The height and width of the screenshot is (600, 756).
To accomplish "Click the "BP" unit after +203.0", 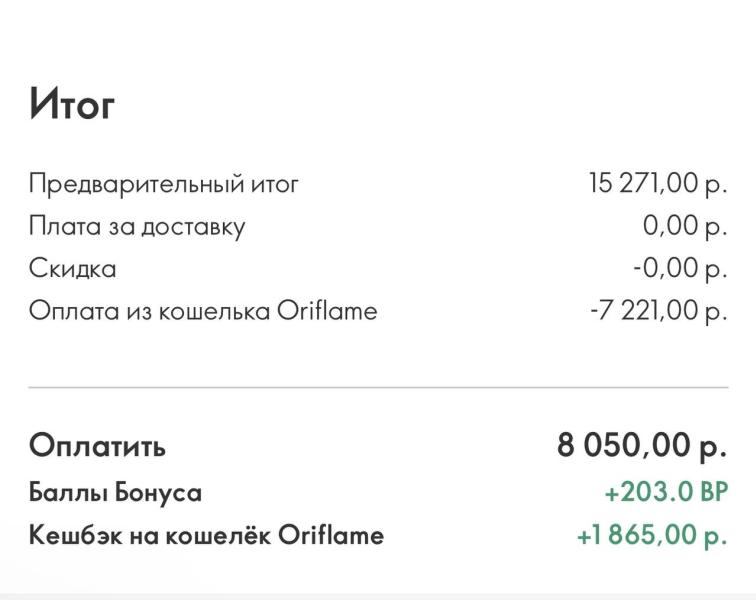I will click(x=712, y=492).
